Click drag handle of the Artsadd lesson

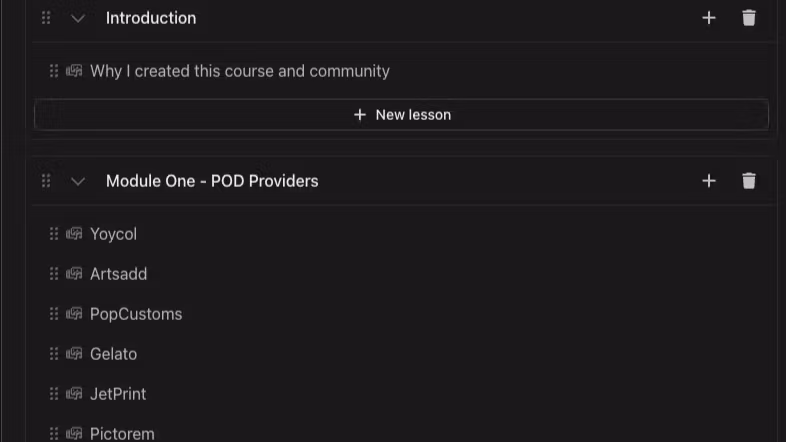(x=54, y=274)
